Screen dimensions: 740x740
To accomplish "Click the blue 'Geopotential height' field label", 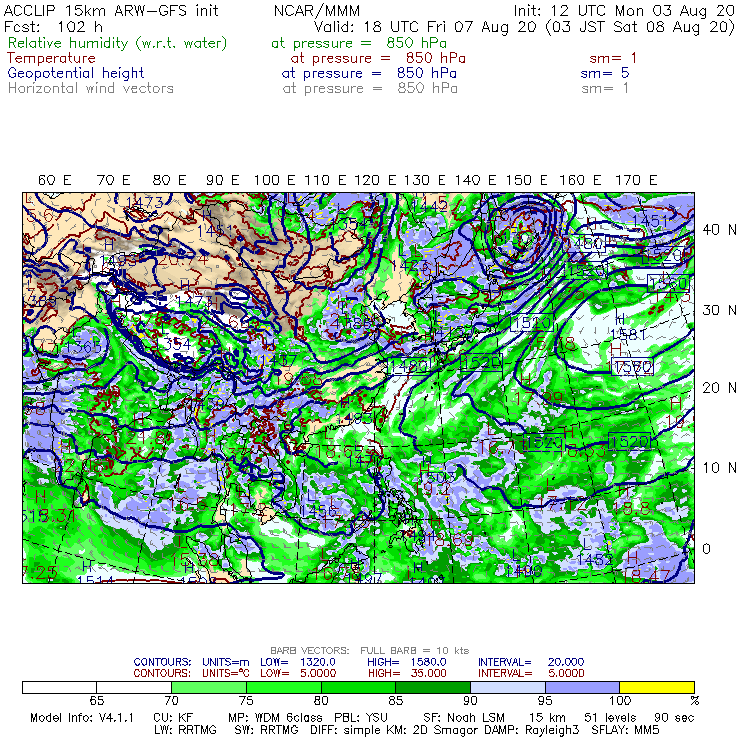I will click(76, 73).
